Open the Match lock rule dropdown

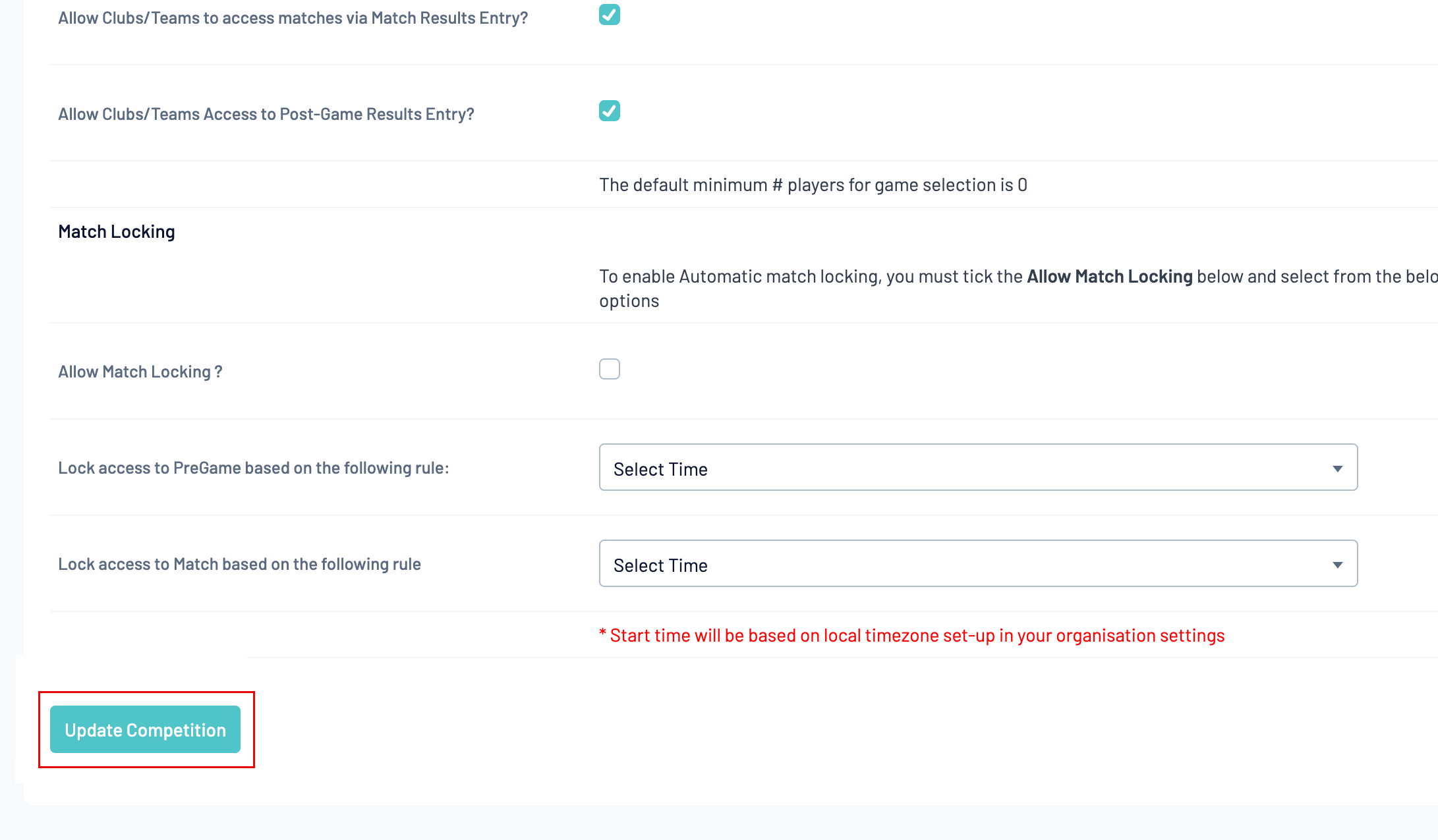pyautogui.click(x=977, y=564)
